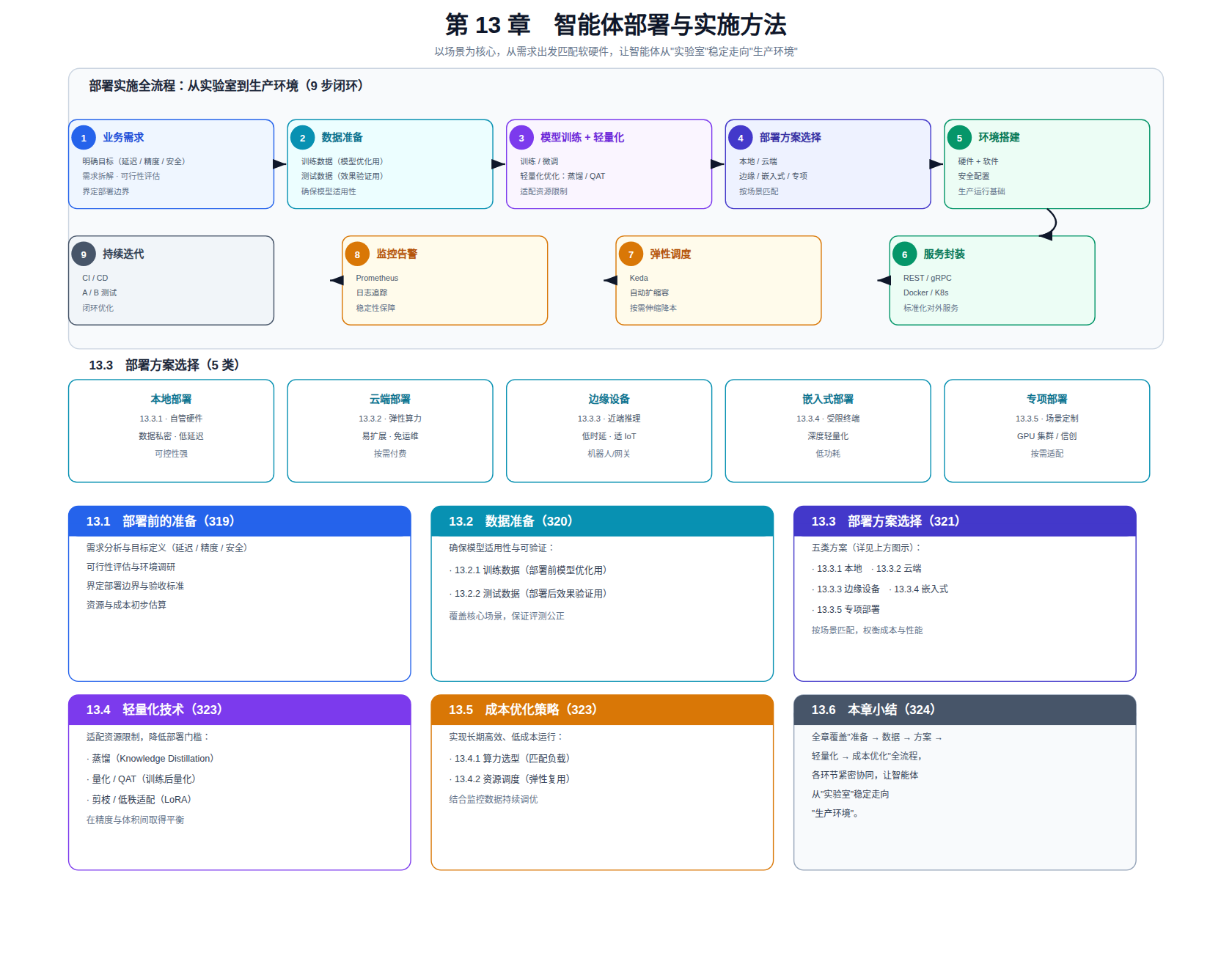Viewport: 1232px width, 953px height.
Task: Click the text Keda in 弹性调度
Action: pyautogui.click(x=639, y=278)
